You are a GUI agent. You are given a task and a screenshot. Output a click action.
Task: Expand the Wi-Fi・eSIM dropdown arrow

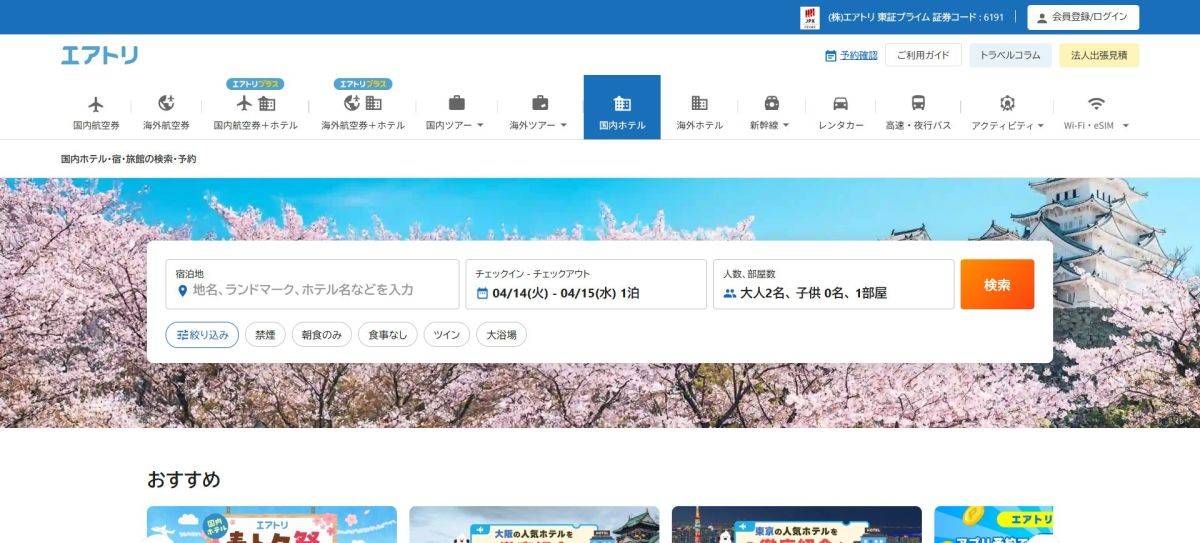[x=1126, y=126]
